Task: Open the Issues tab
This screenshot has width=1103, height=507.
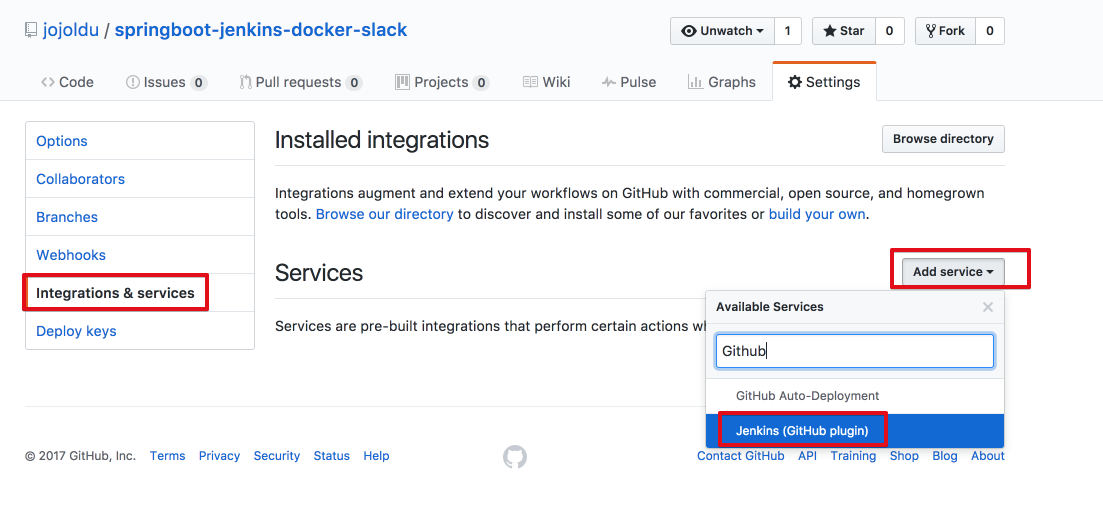Action: tap(165, 82)
